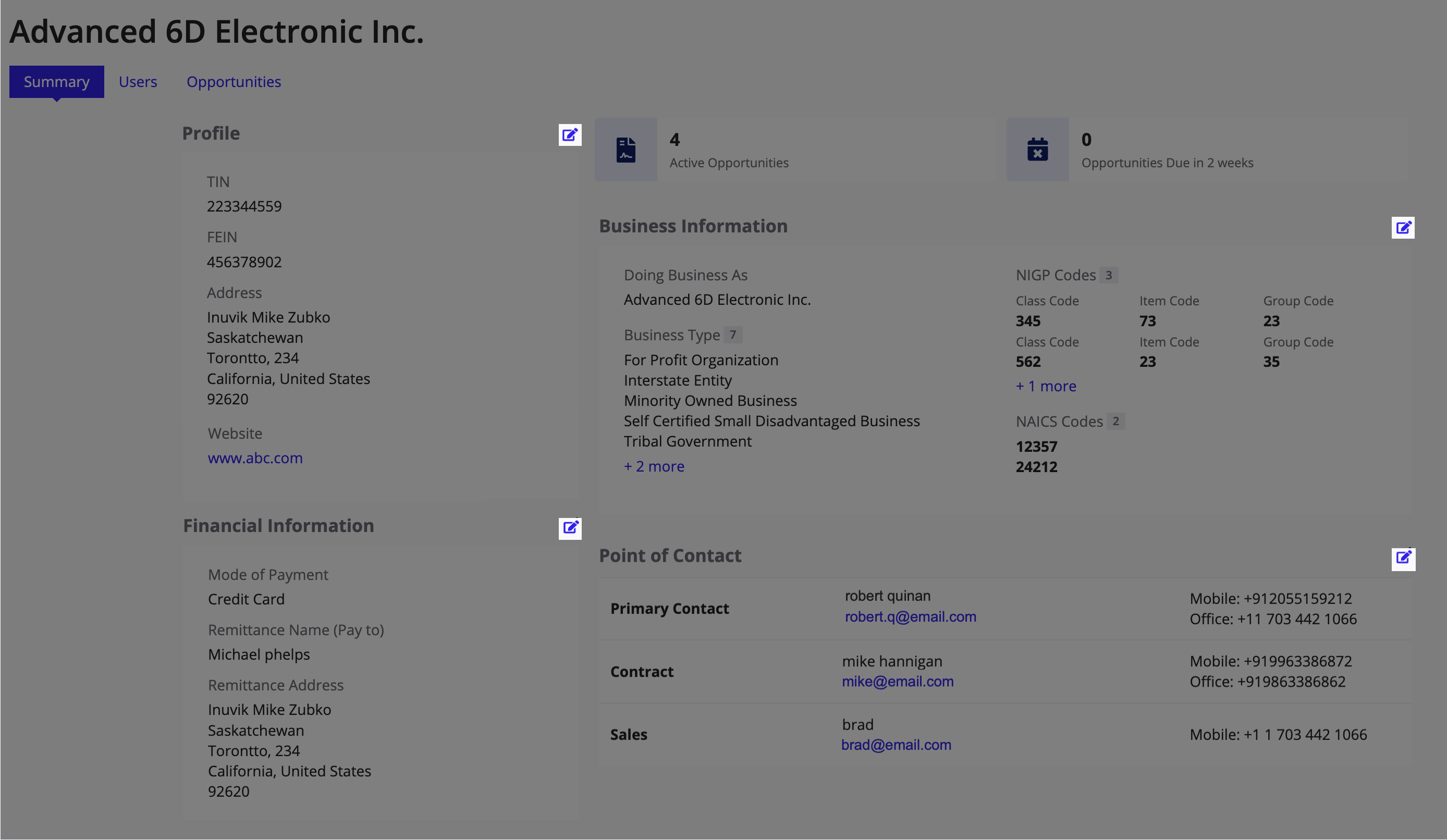Show the +2 more business types

654,466
